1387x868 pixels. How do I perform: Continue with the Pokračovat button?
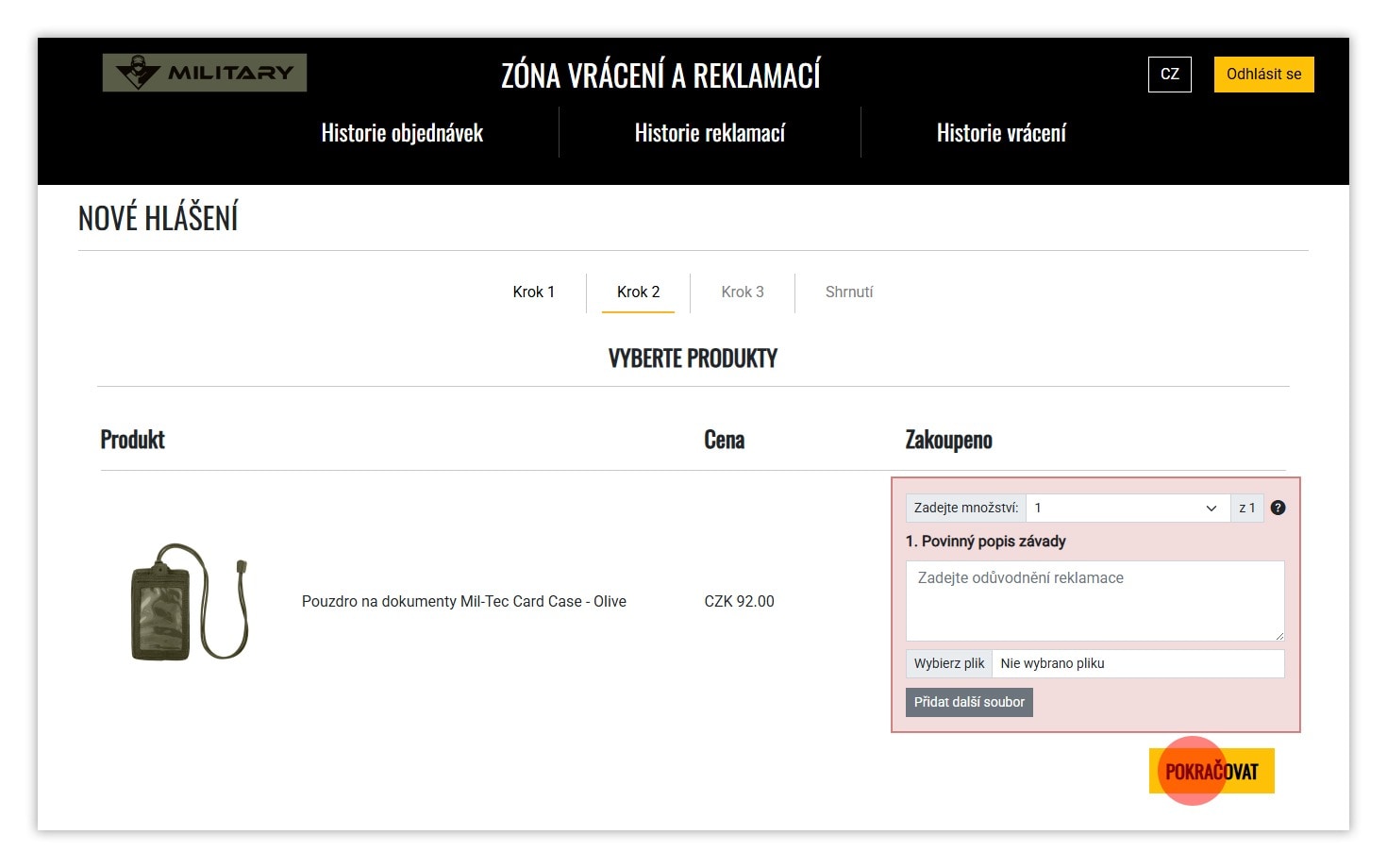pyautogui.click(x=1212, y=771)
